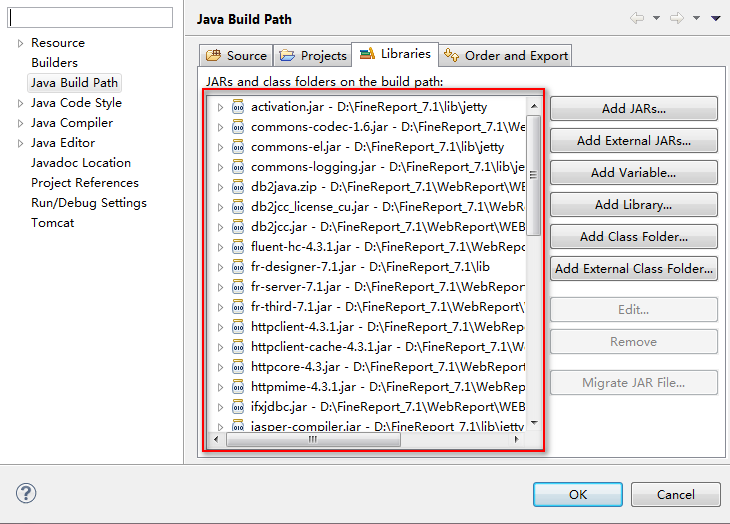Click the help question mark icon

[26, 493]
